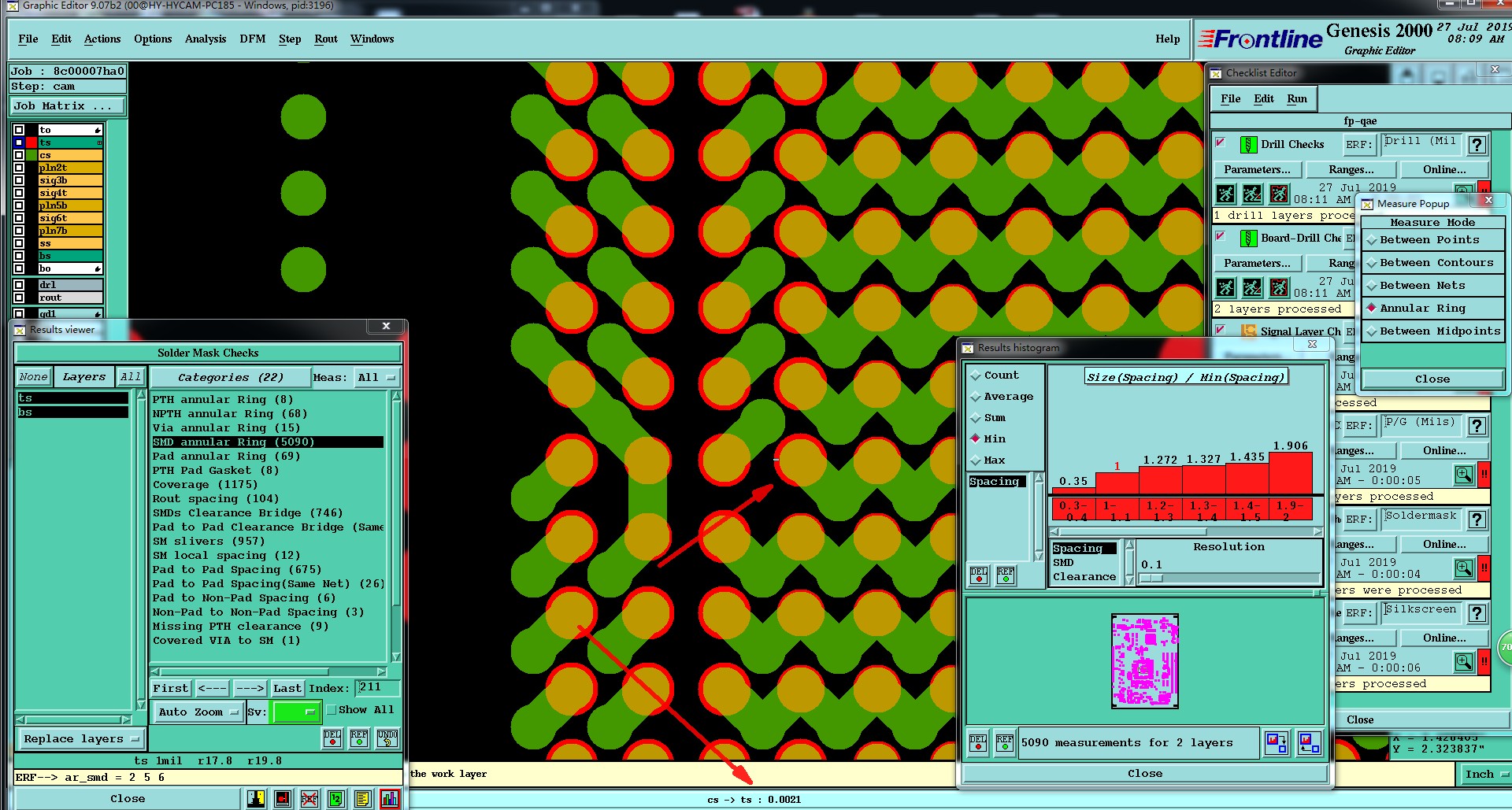Open the Actions menu
This screenshot has width=1512, height=810.
point(102,39)
